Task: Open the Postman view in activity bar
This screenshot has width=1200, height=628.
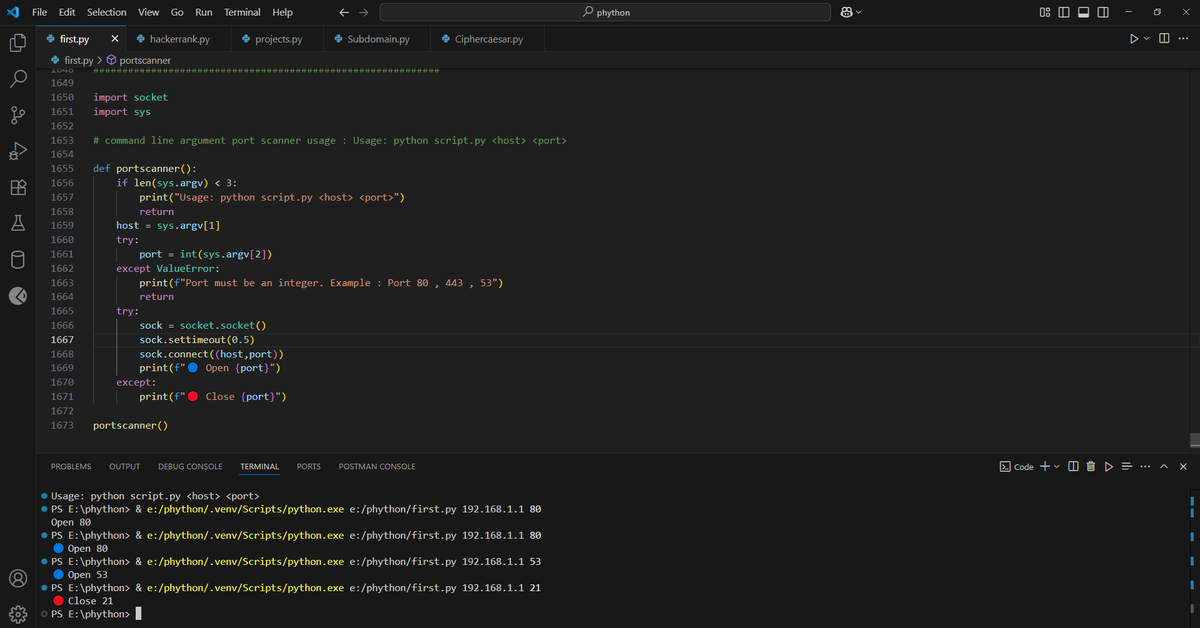Action: 17,296
